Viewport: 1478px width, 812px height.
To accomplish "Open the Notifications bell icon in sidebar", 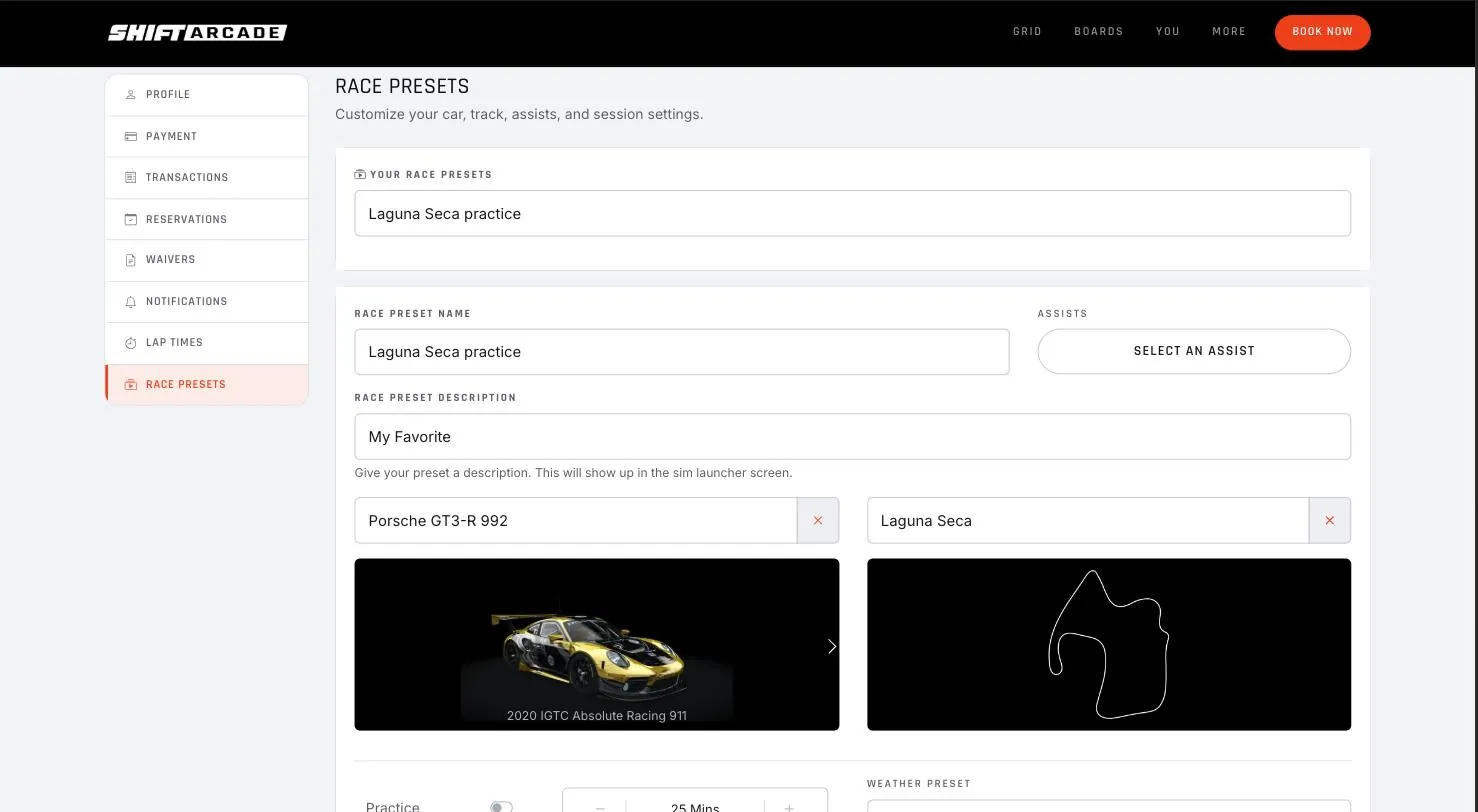I will point(130,302).
